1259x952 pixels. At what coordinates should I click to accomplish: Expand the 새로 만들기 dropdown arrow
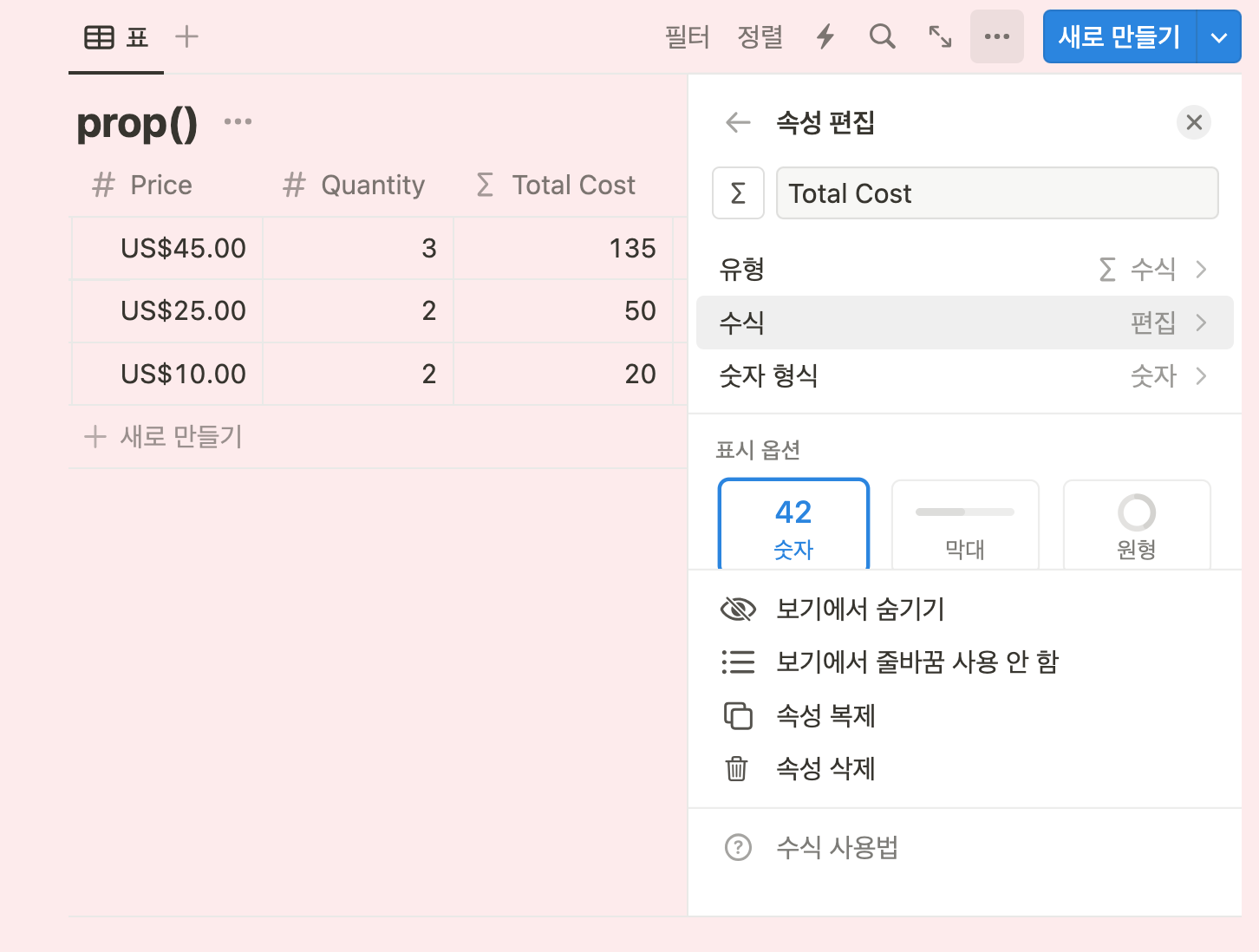pyautogui.click(x=1219, y=36)
